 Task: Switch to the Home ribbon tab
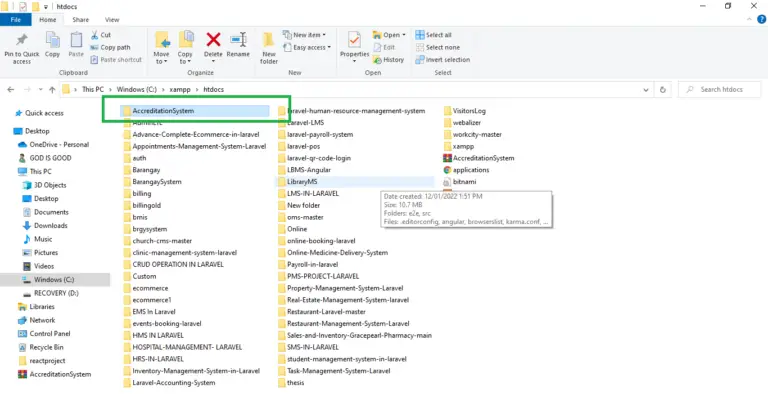[x=48, y=20]
